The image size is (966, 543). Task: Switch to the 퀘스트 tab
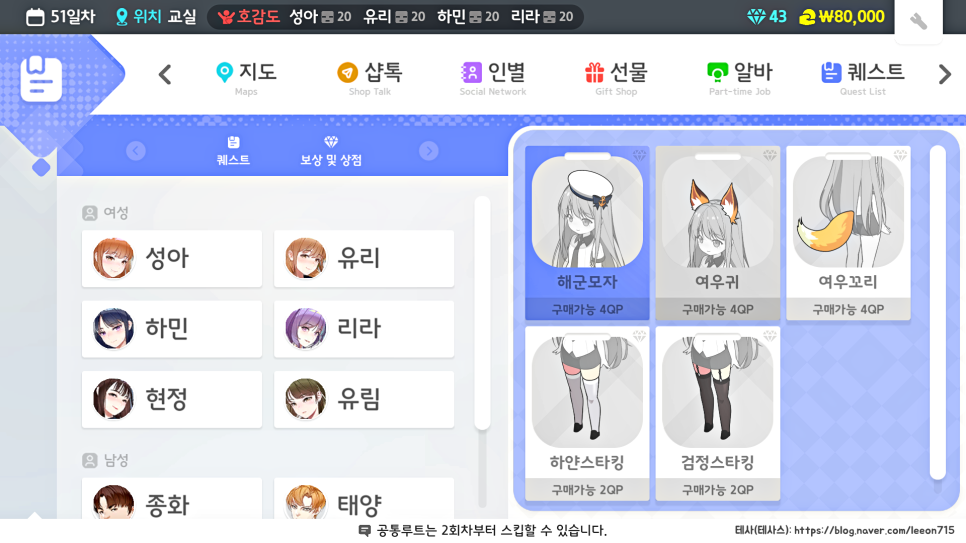click(233, 151)
